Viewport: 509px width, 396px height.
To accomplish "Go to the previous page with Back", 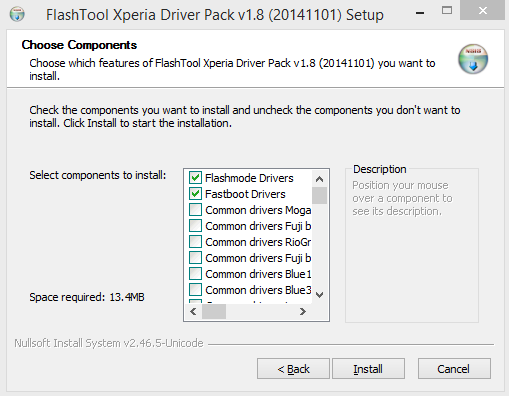I will tap(293, 369).
